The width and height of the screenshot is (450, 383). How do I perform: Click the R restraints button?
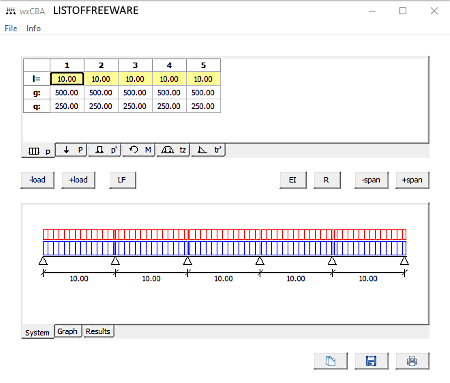tap(327, 180)
